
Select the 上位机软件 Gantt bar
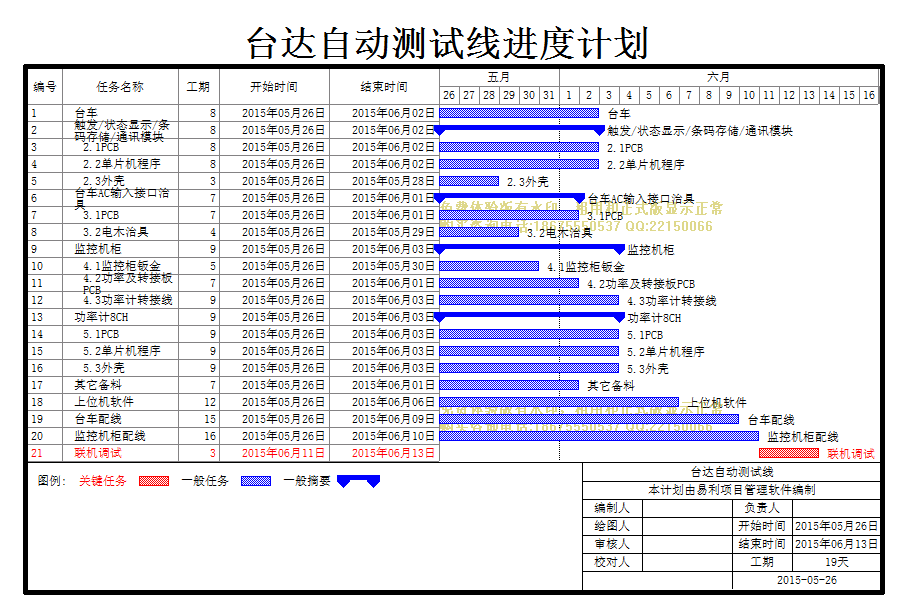tap(559, 402)
